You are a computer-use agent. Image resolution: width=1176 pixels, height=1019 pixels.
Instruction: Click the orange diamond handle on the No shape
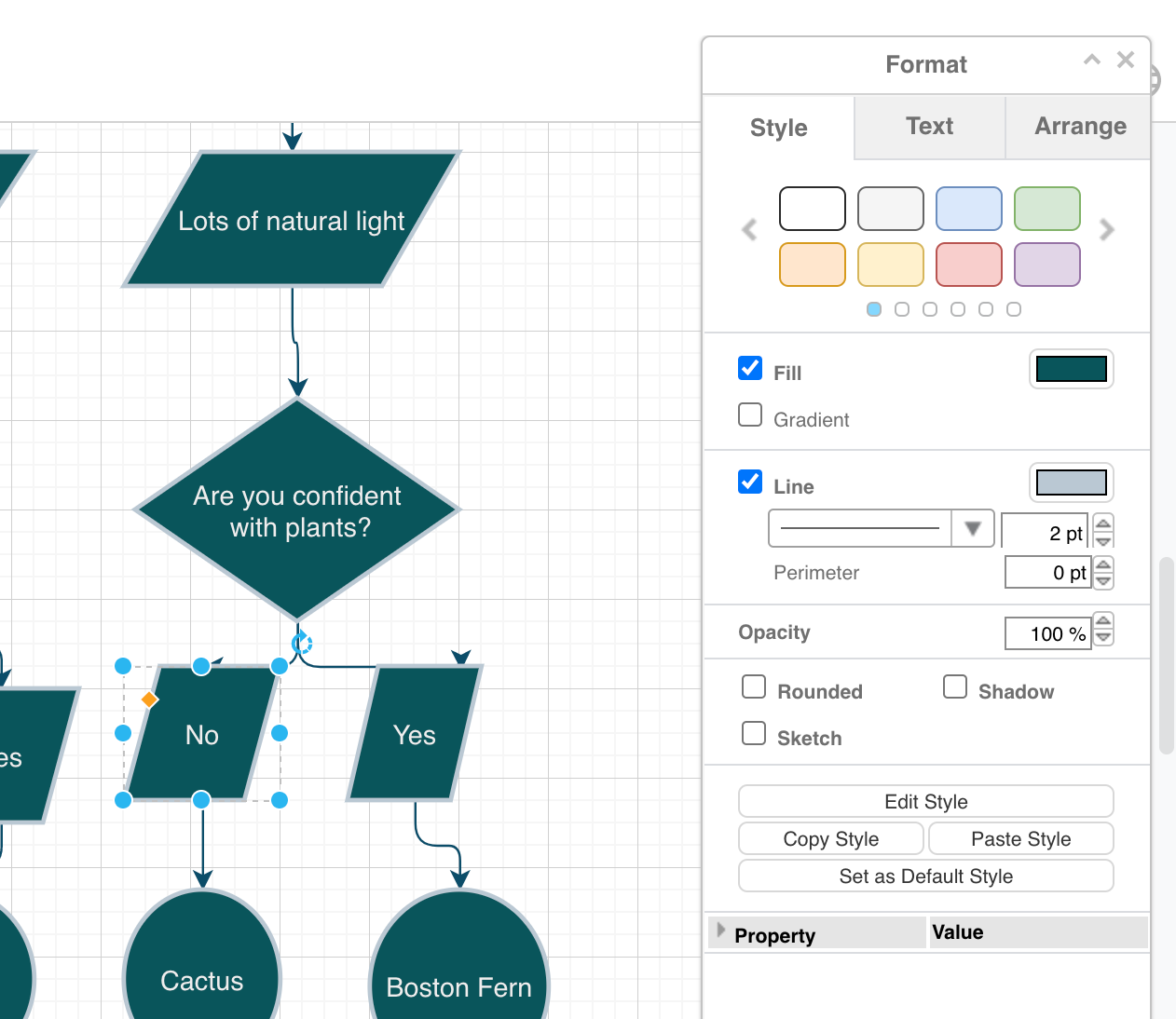pos(149,700)
